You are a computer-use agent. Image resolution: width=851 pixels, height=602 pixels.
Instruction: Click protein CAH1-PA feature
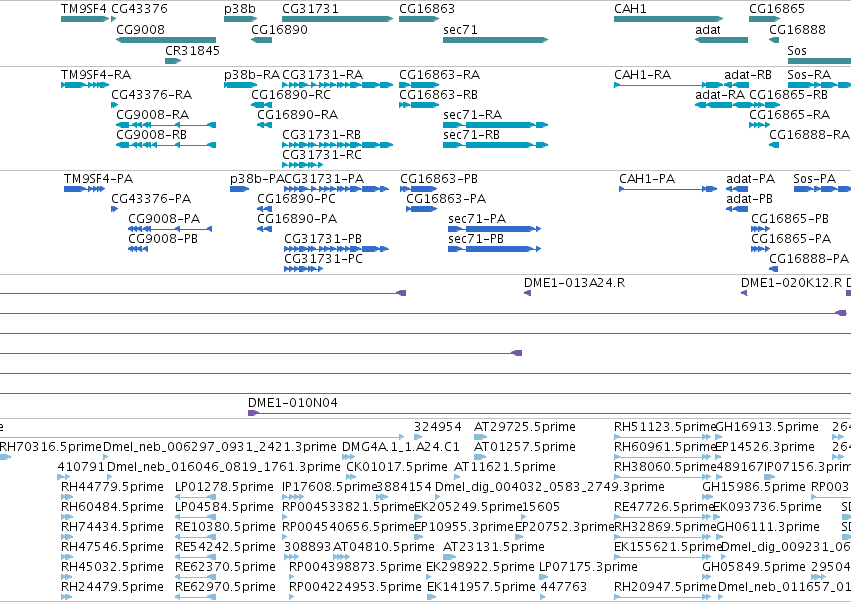tap(668, 189)
